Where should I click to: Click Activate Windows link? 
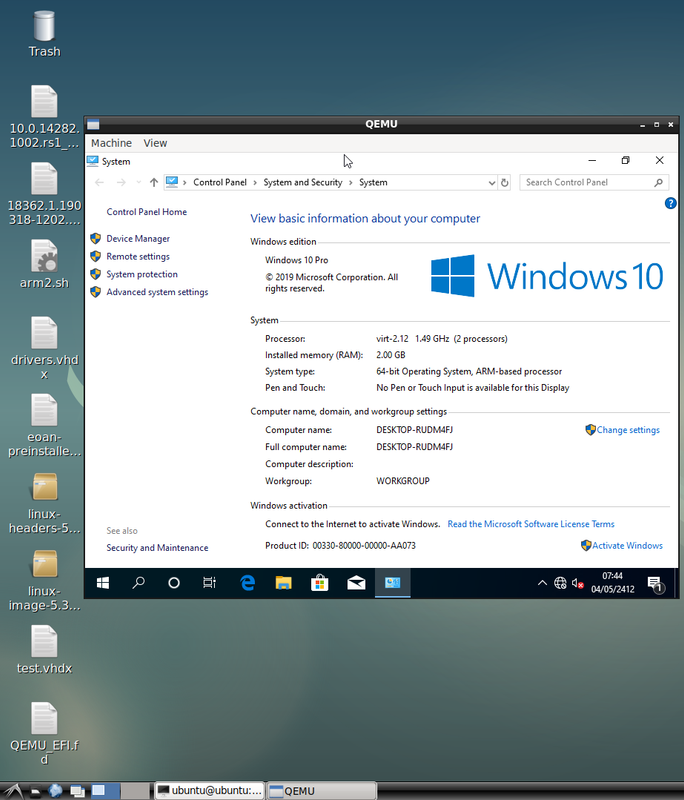(627, 545)
